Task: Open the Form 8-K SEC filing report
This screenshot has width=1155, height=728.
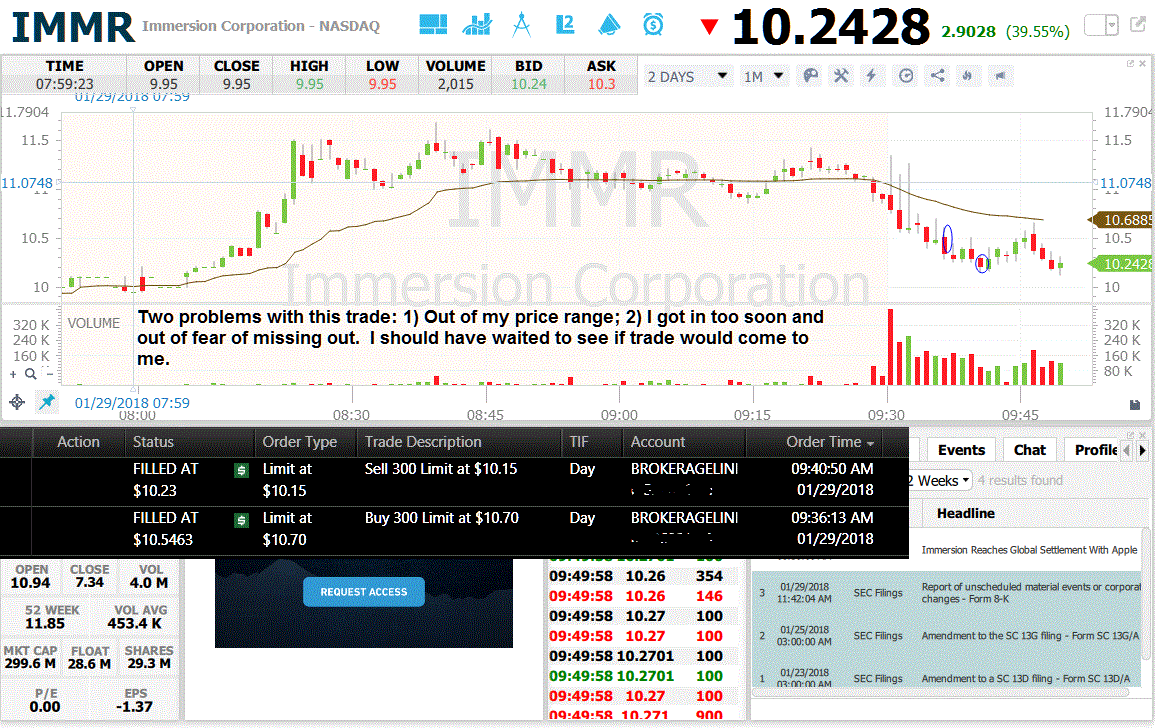Action: 946,592
